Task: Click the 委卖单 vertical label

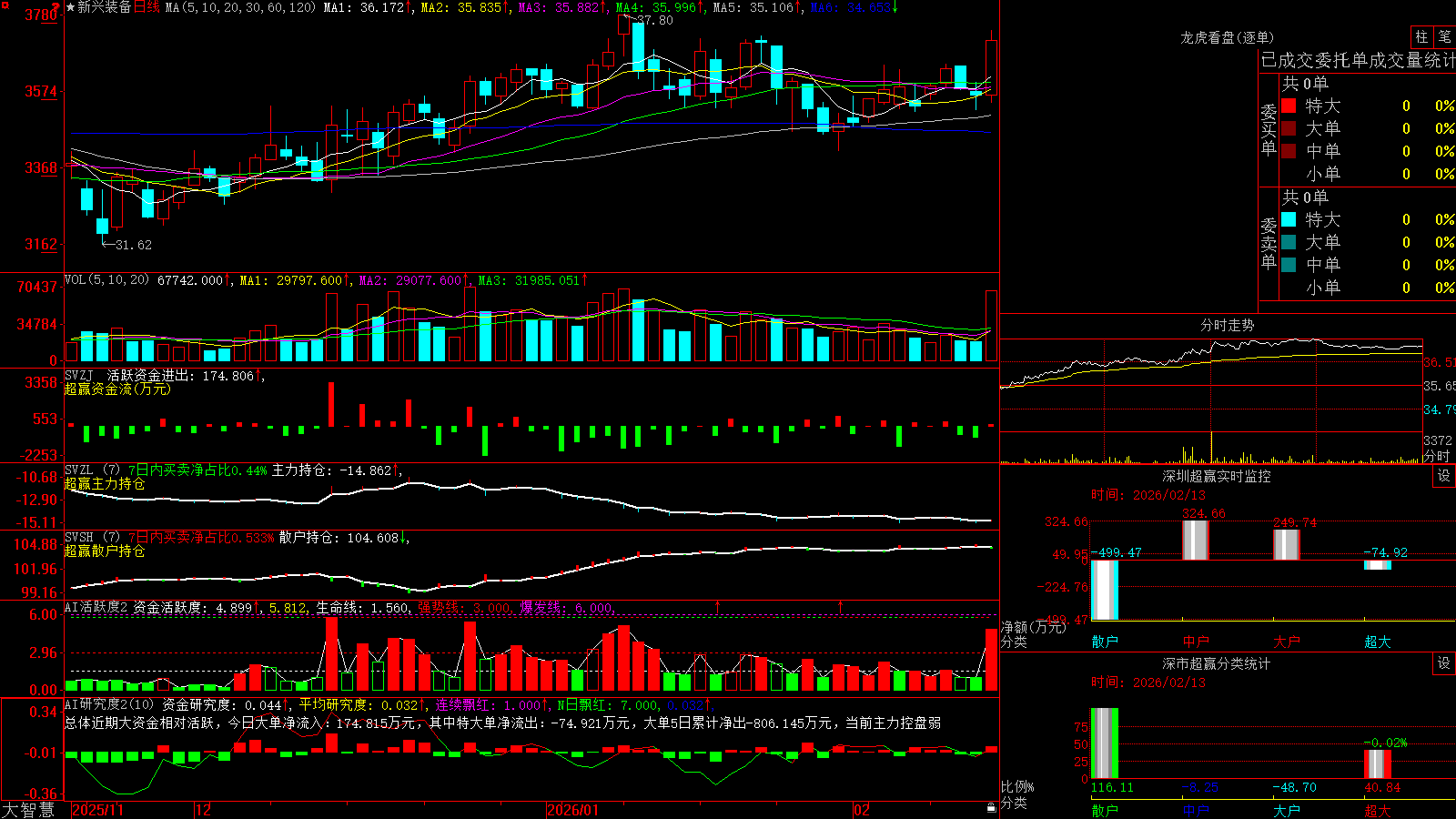Action: tap(1269, 243)
